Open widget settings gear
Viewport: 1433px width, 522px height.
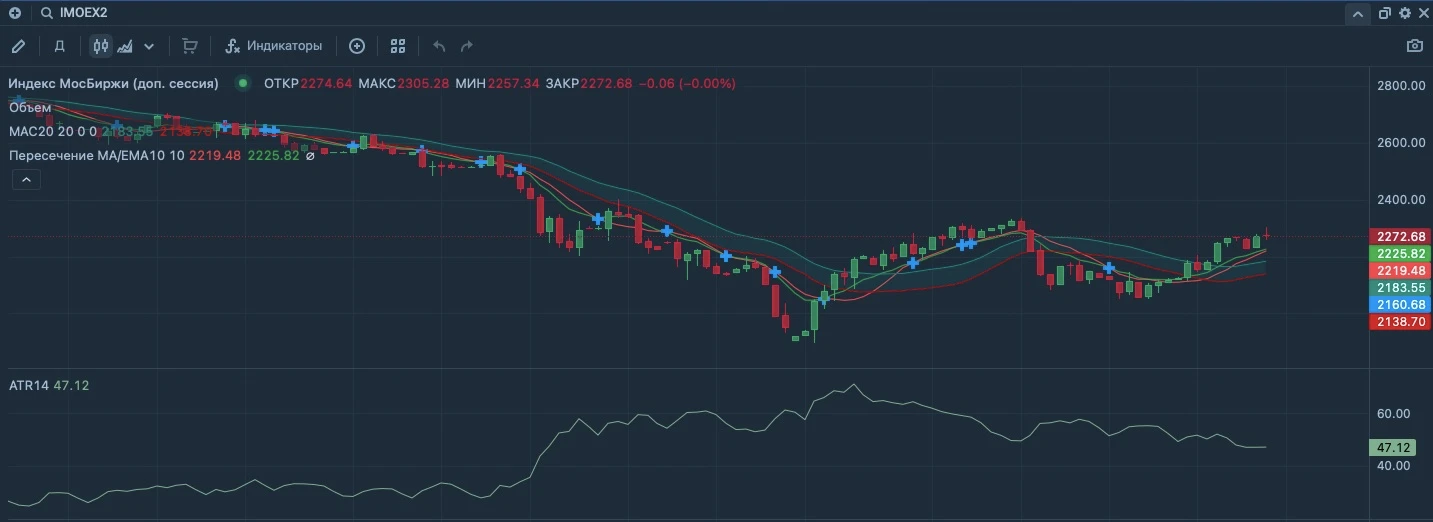point(1405,13)
